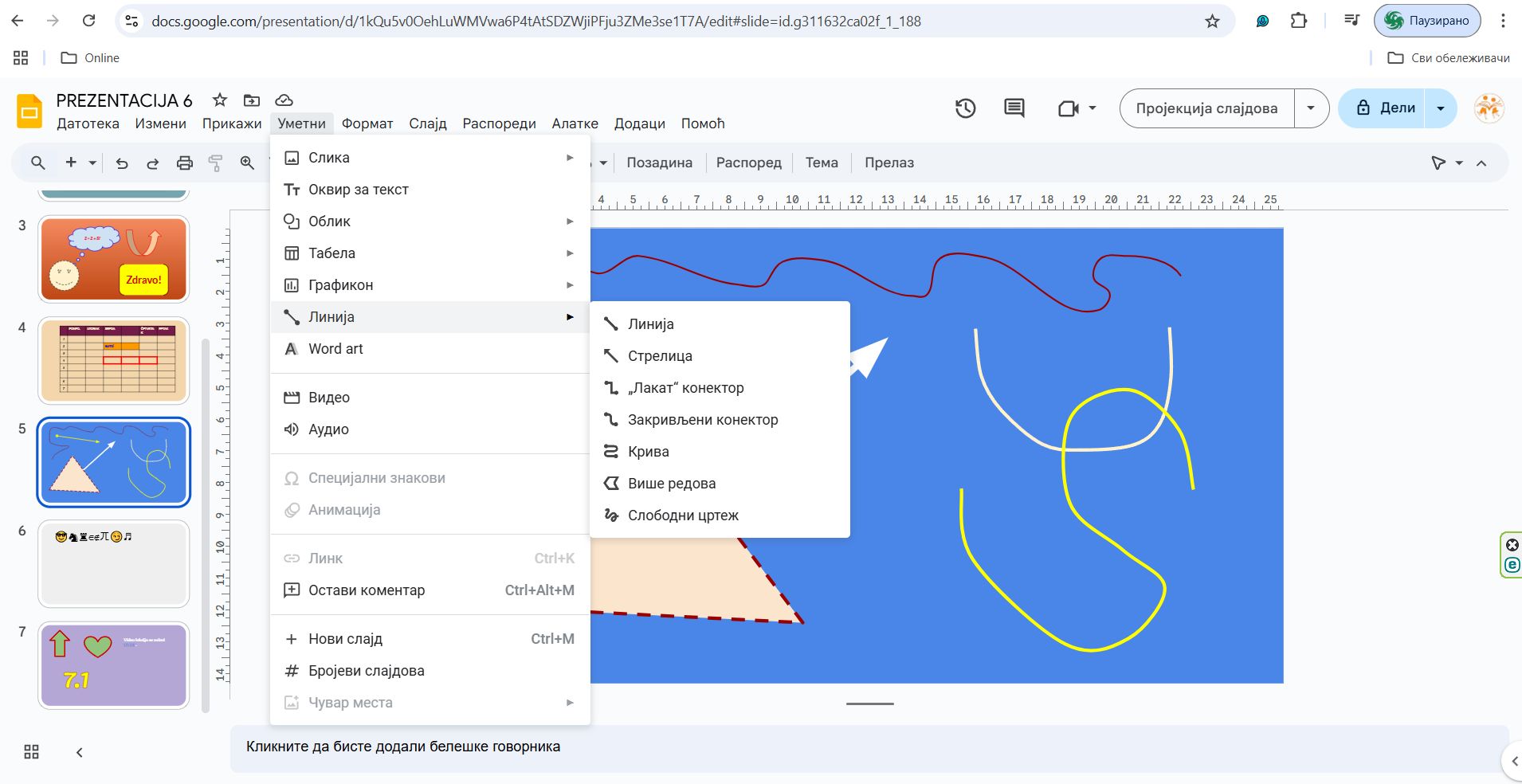Expand slideshow options dropdown arrow

(1311, 108)
